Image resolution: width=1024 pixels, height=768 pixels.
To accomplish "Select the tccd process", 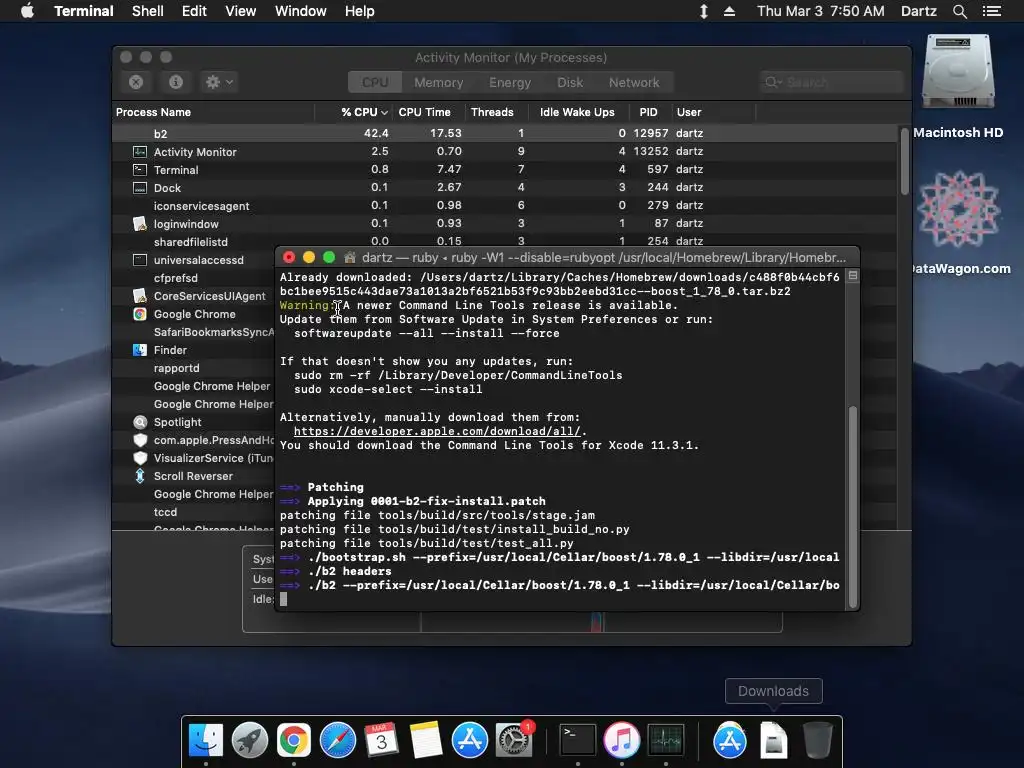I will pyautogui.click(x=165, y=512).
